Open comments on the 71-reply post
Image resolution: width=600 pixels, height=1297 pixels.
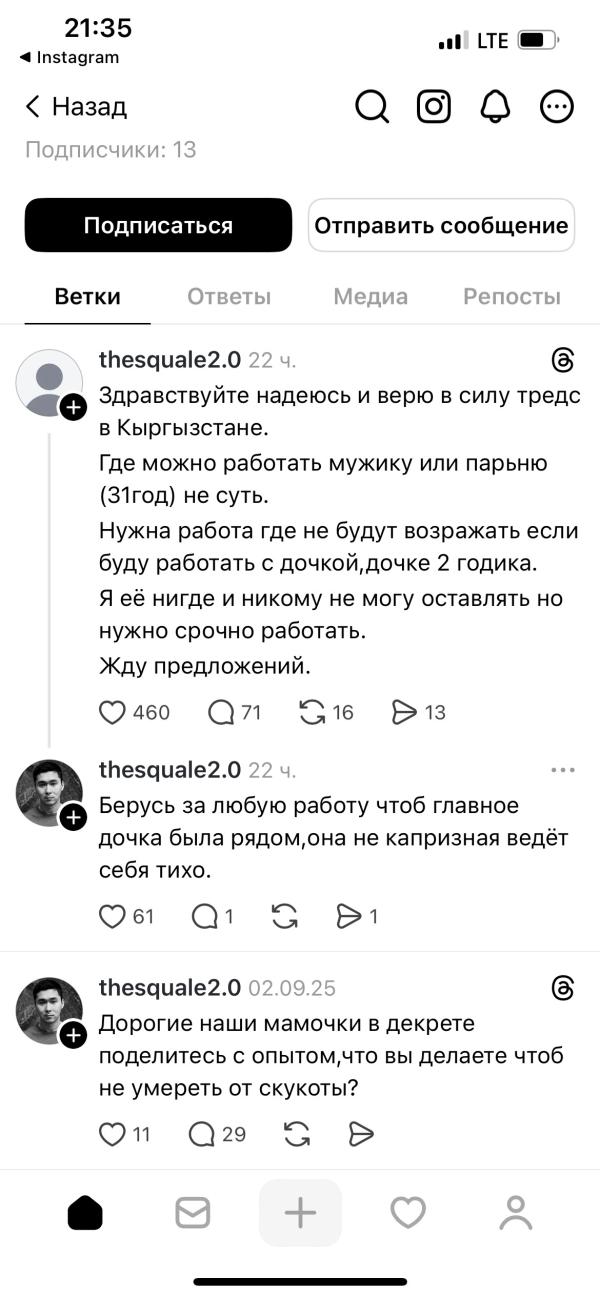tap(220, 712)
